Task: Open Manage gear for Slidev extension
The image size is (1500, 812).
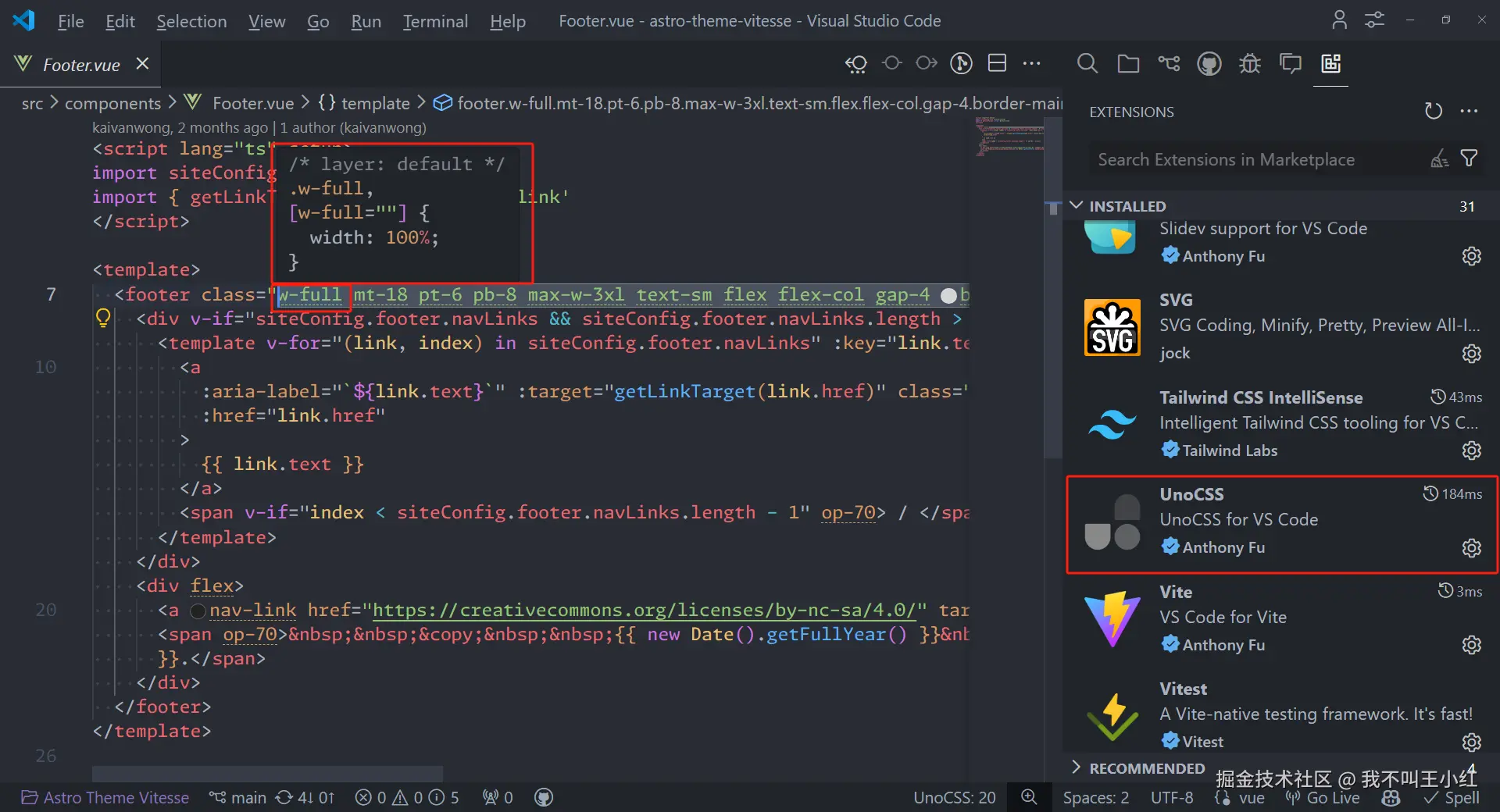Action: coord(1471,256)
